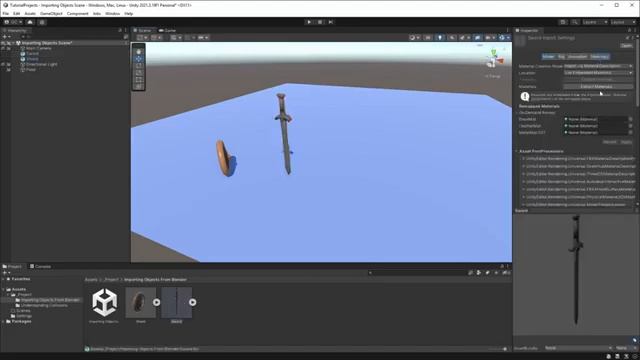The height and width of the screenshot is (360, 640).
Task: Select the Scale tool in scene toolbar
Action: click(x=139, y=73)
